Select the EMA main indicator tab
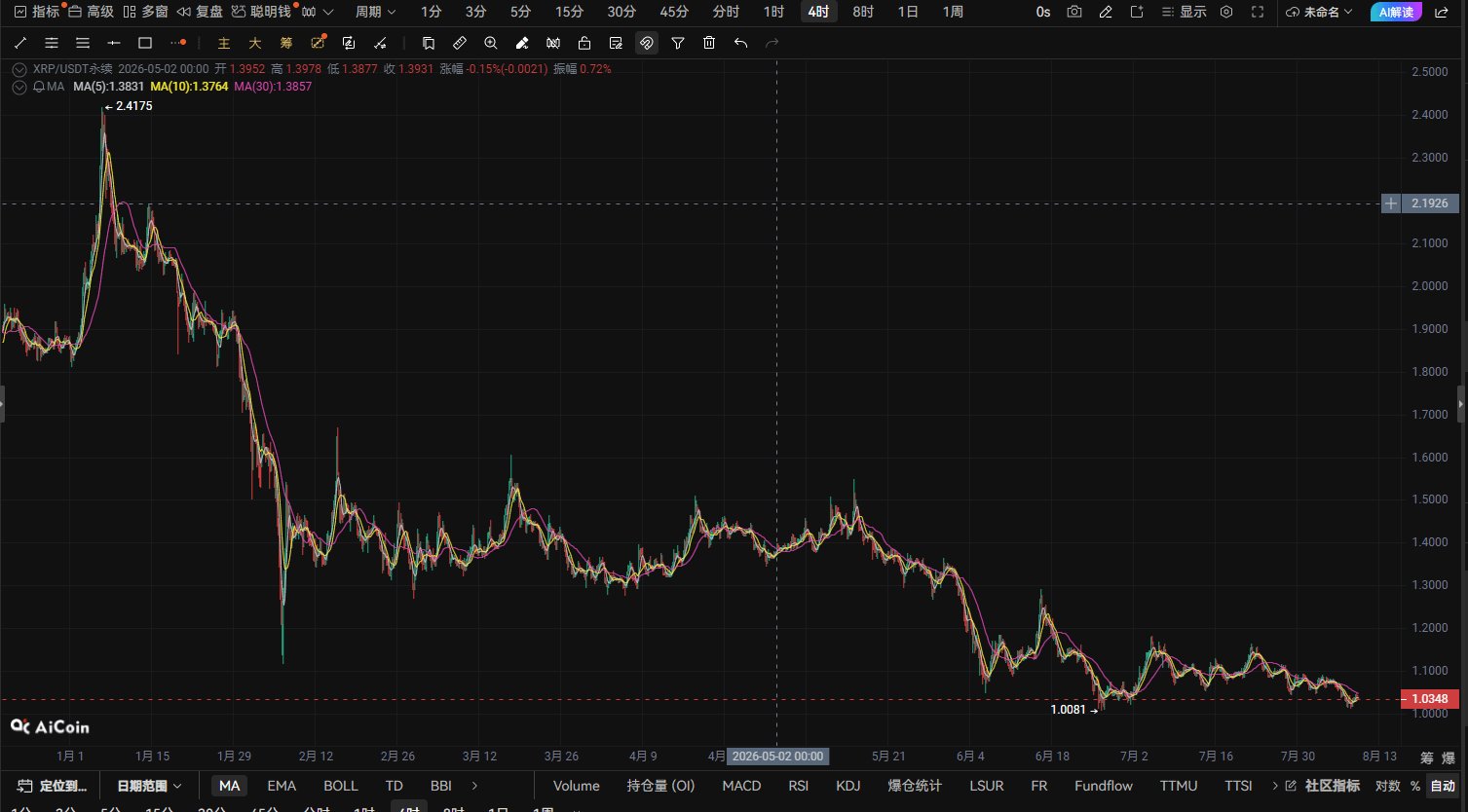The height and width of the screenshot is (812, 1468). coord(282,786)
